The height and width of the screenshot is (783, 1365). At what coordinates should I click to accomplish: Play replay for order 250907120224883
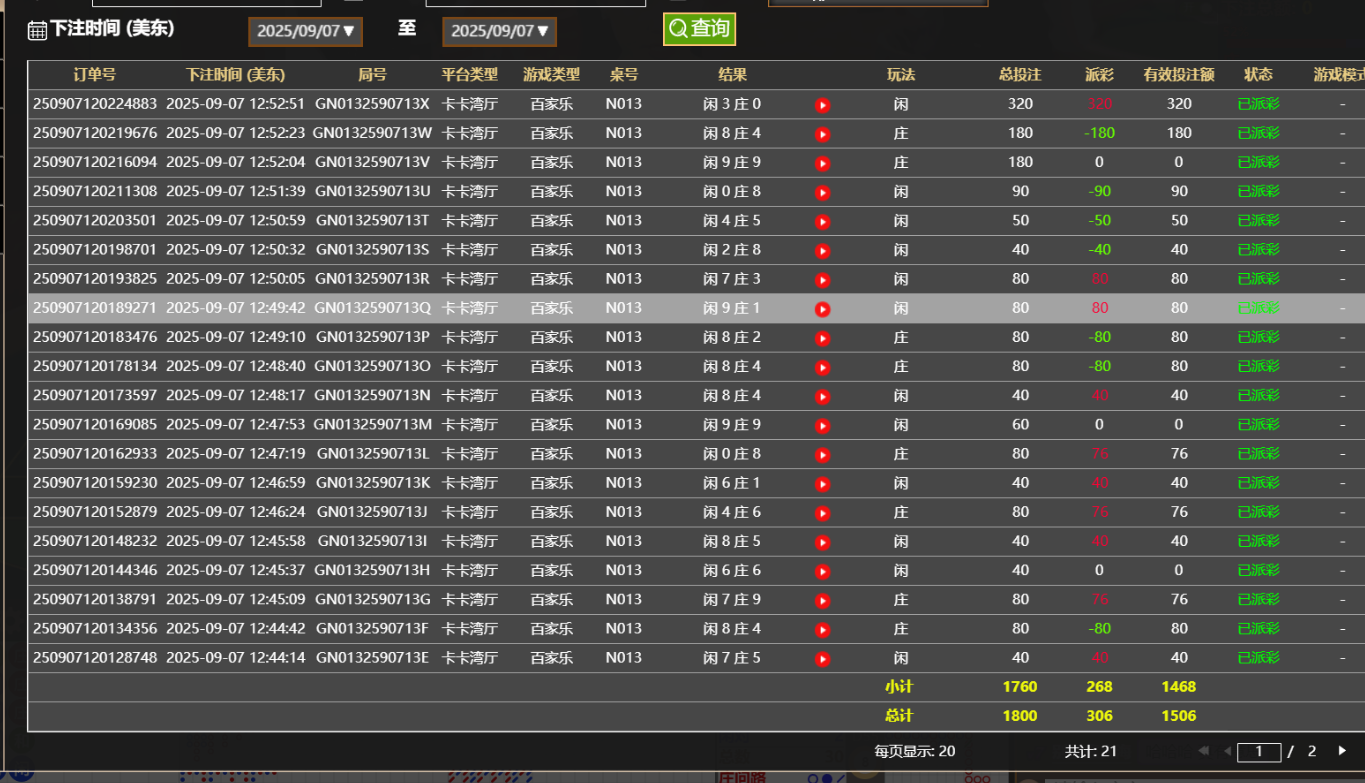point(822,105)
